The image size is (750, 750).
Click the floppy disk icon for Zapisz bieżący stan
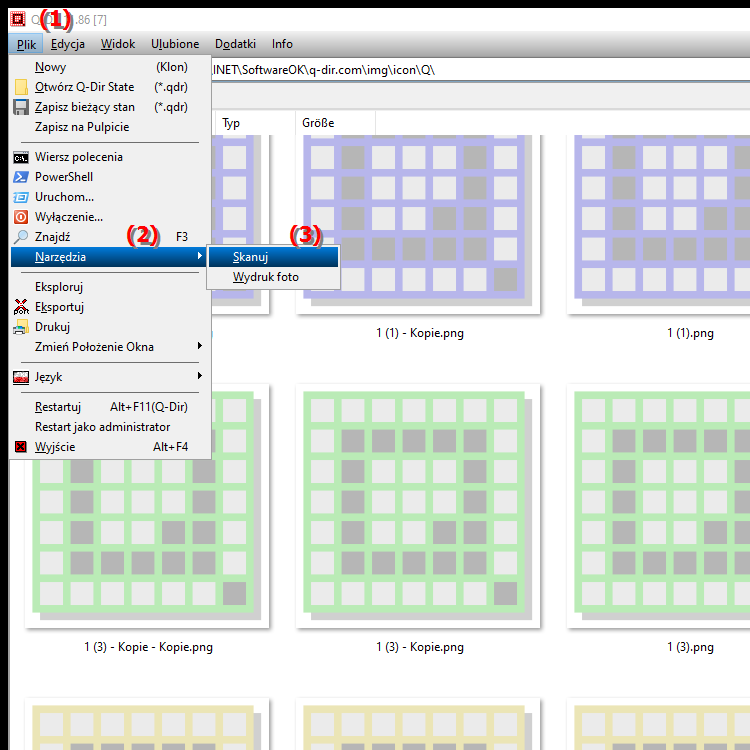[21, 107]
